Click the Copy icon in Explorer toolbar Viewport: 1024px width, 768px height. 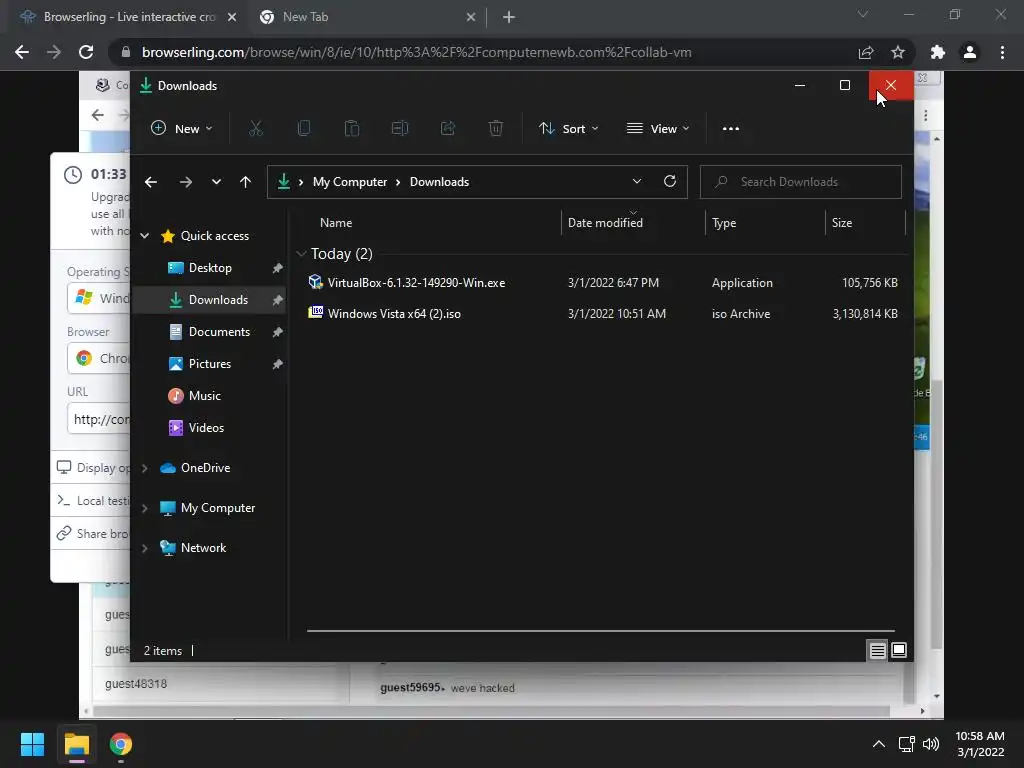pos(304,129)
